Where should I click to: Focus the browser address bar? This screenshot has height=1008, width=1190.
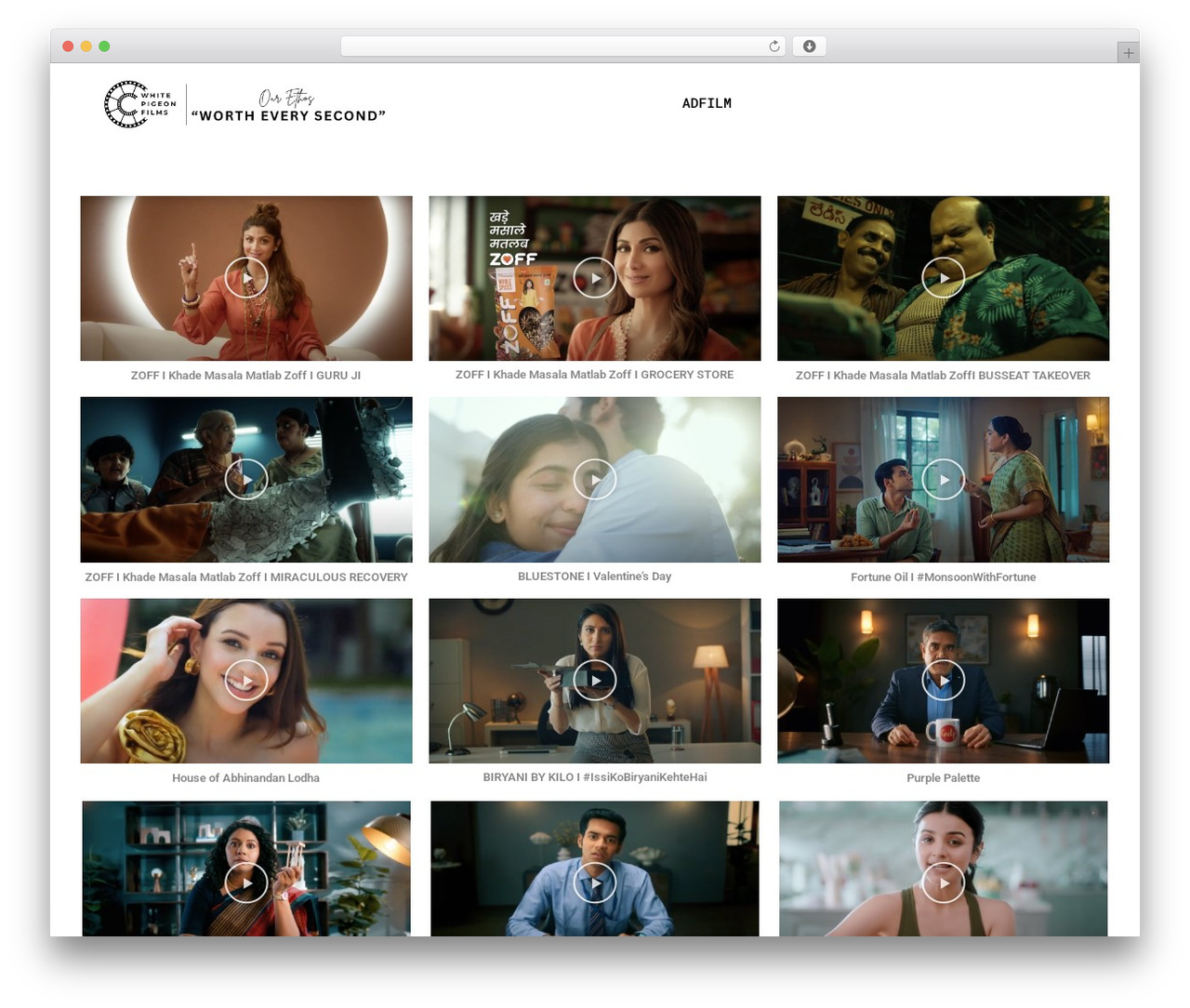563,46
